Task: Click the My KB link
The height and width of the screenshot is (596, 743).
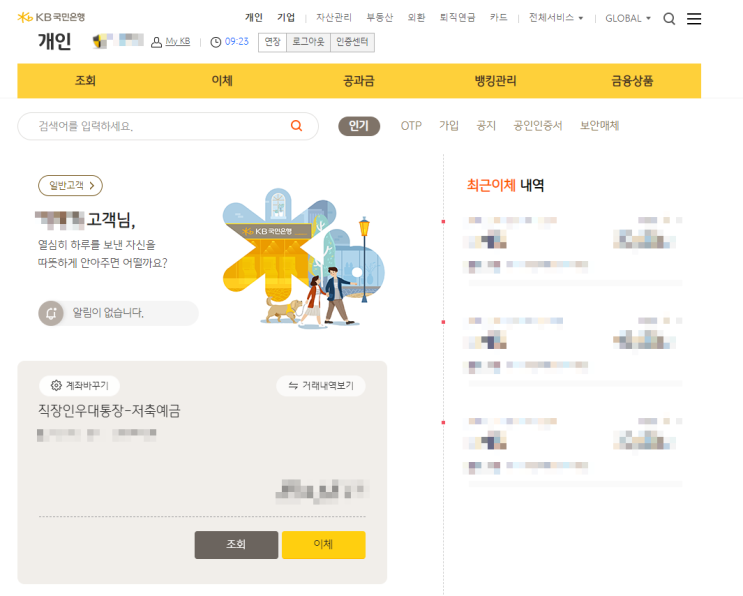Action: coord(178,42)
